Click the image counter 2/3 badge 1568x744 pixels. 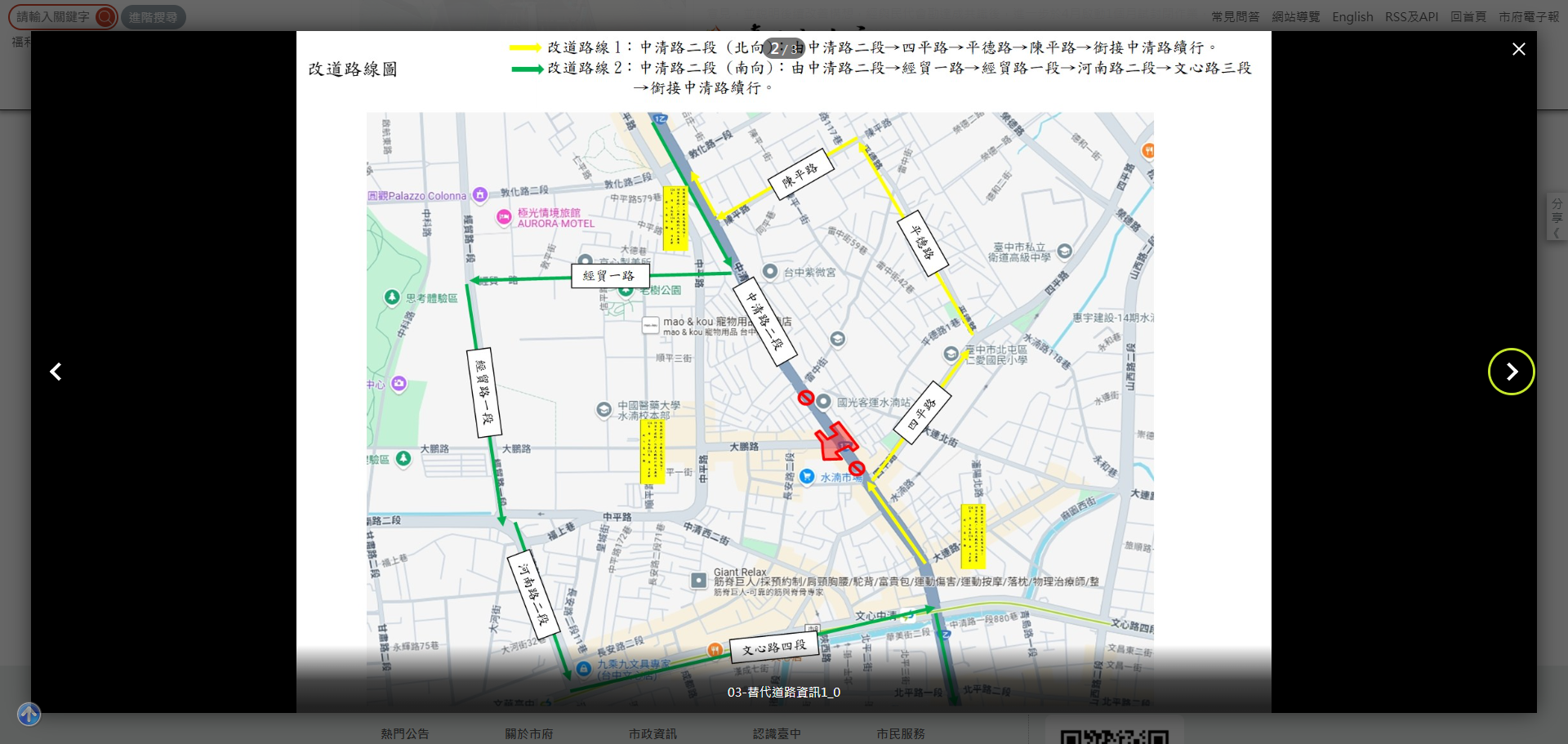(x=784, y=48)
